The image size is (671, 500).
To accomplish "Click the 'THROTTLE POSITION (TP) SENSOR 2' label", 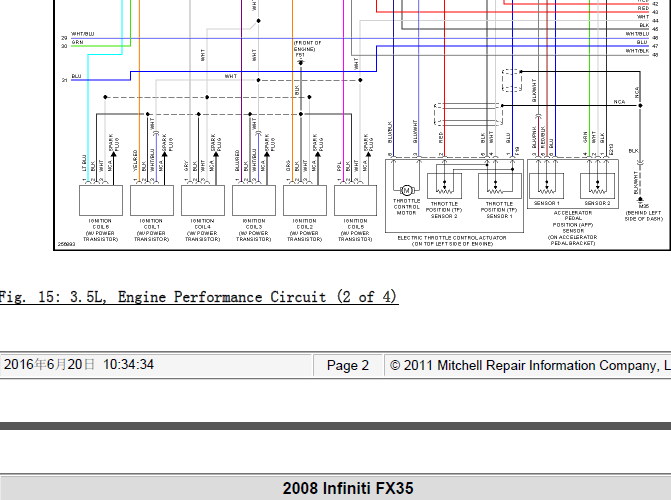I will click(444, 210).
